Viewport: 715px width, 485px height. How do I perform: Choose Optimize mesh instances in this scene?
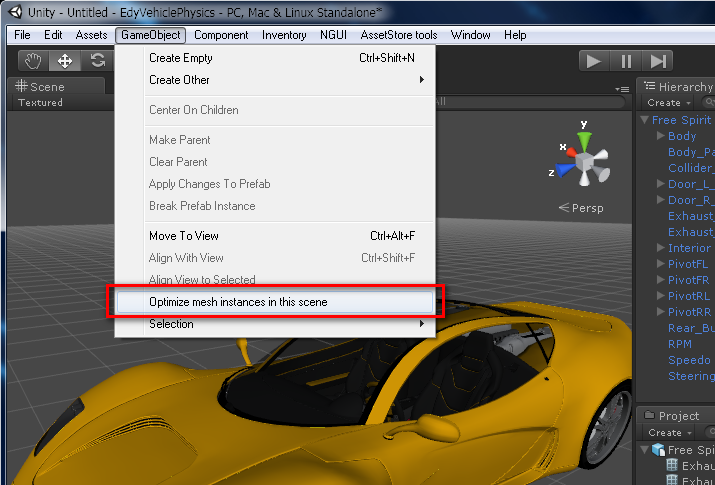(275, 302)
